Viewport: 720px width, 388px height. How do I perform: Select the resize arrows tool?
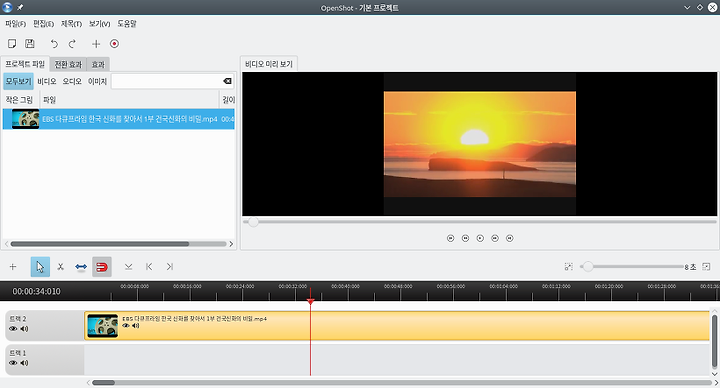pos(81,267)
